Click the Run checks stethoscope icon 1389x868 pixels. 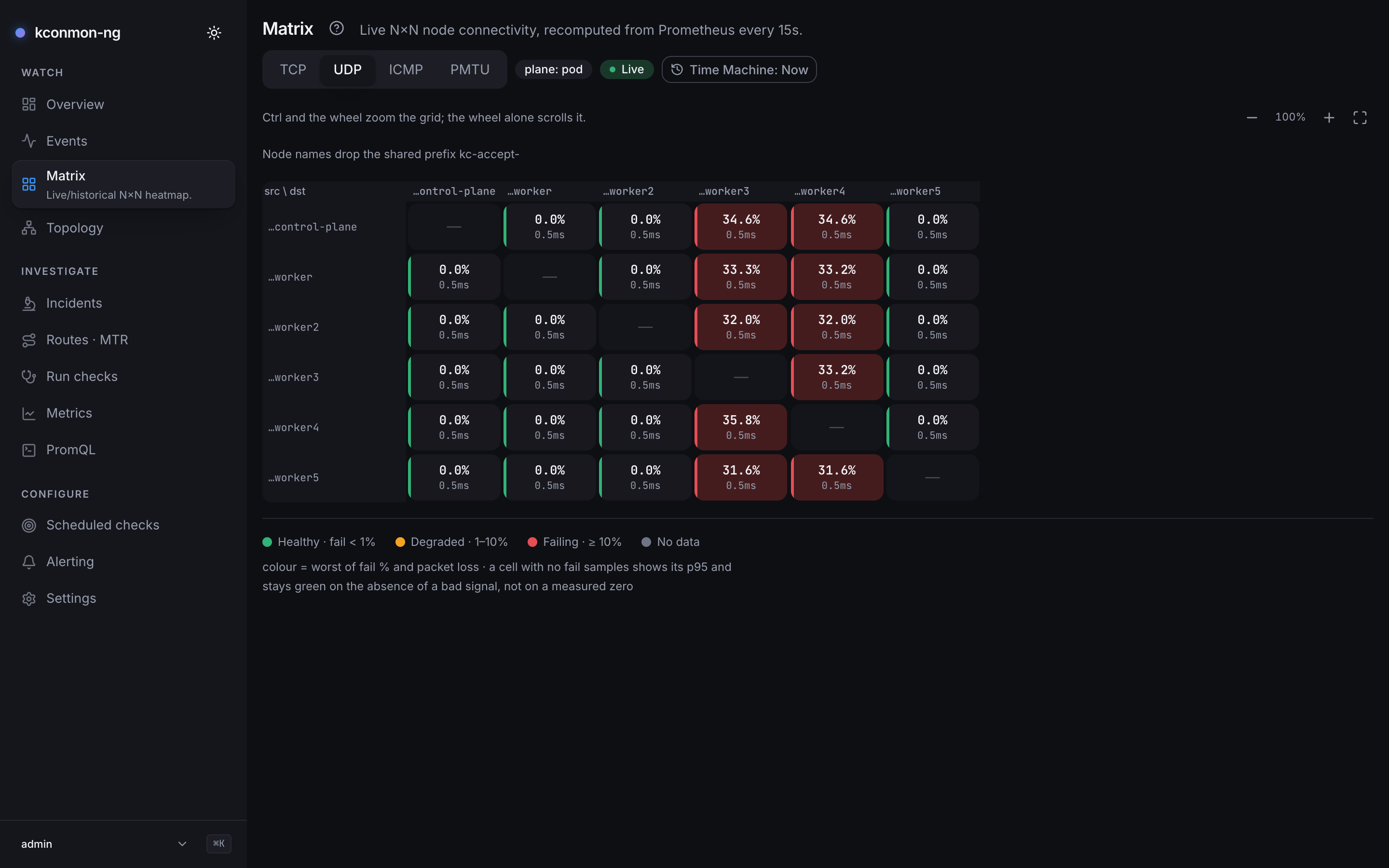[x=29, y=377]
